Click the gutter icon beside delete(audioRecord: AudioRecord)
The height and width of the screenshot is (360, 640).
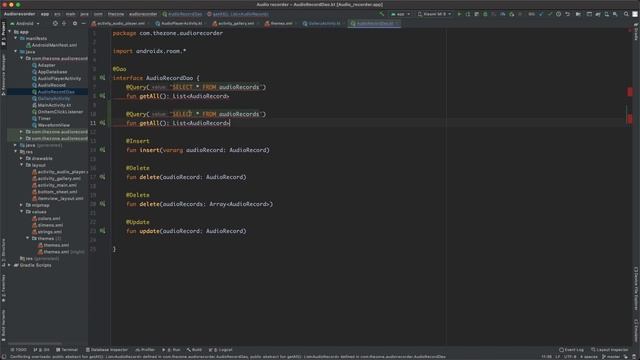(x=102, y=177)
